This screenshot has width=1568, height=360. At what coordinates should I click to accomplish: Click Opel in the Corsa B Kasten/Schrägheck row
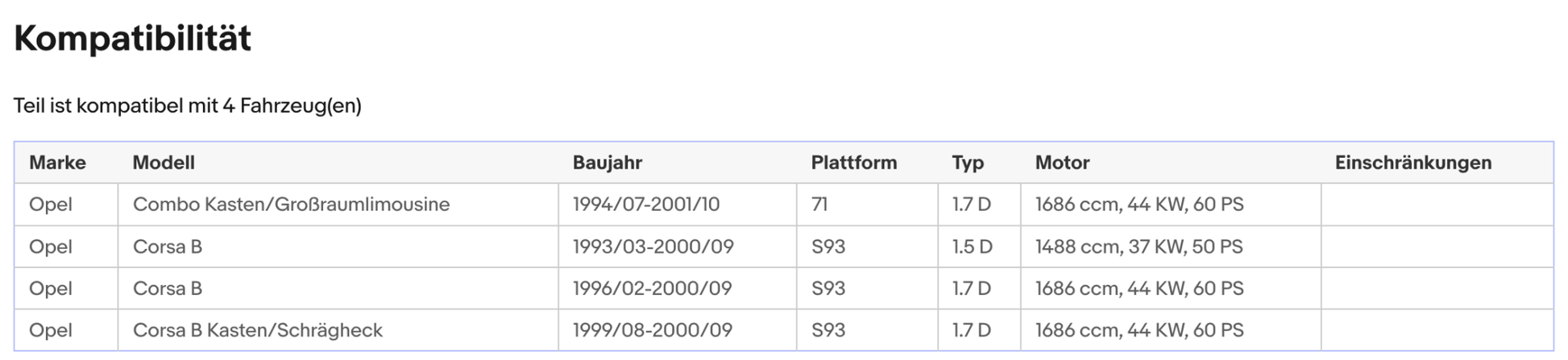(50, 330)
